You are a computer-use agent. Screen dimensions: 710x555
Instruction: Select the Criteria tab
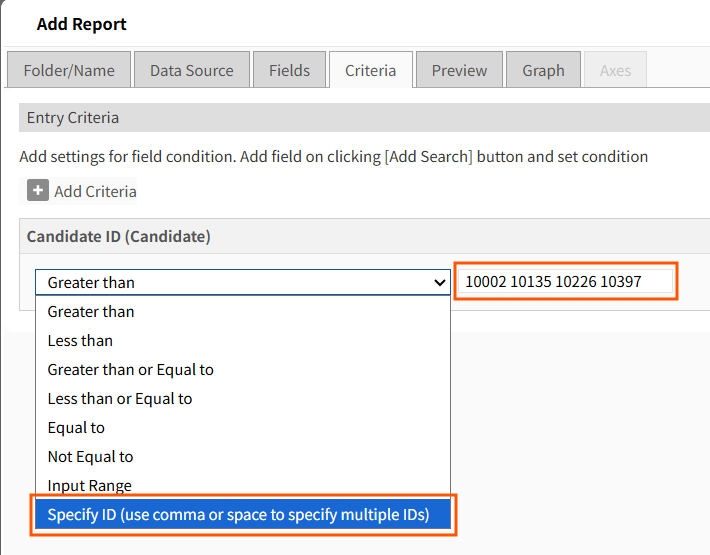click(370, 70)
